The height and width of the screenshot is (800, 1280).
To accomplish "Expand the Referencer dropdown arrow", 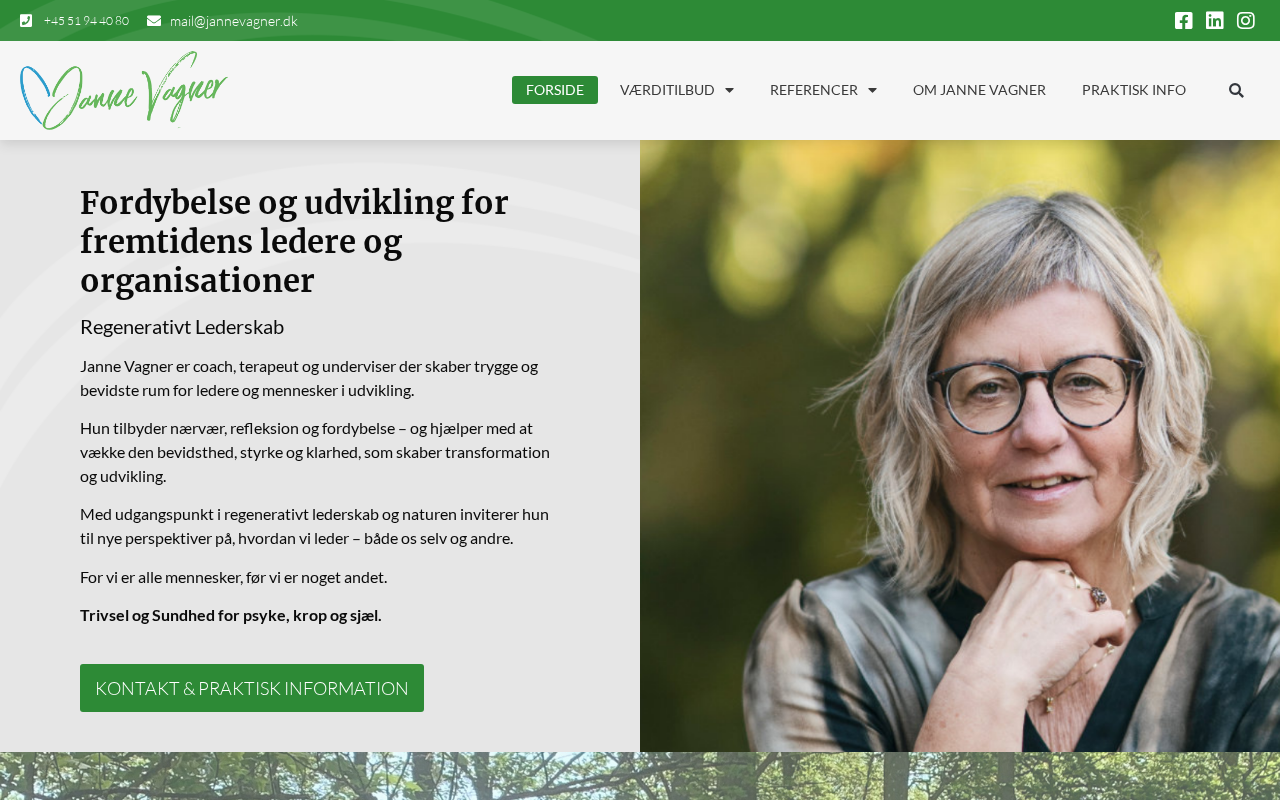I will click(872, 90).
